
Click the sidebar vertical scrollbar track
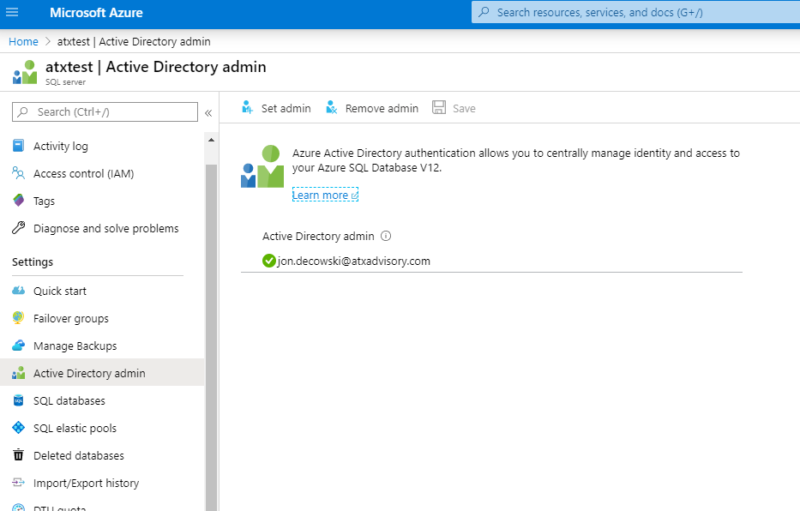211,337
